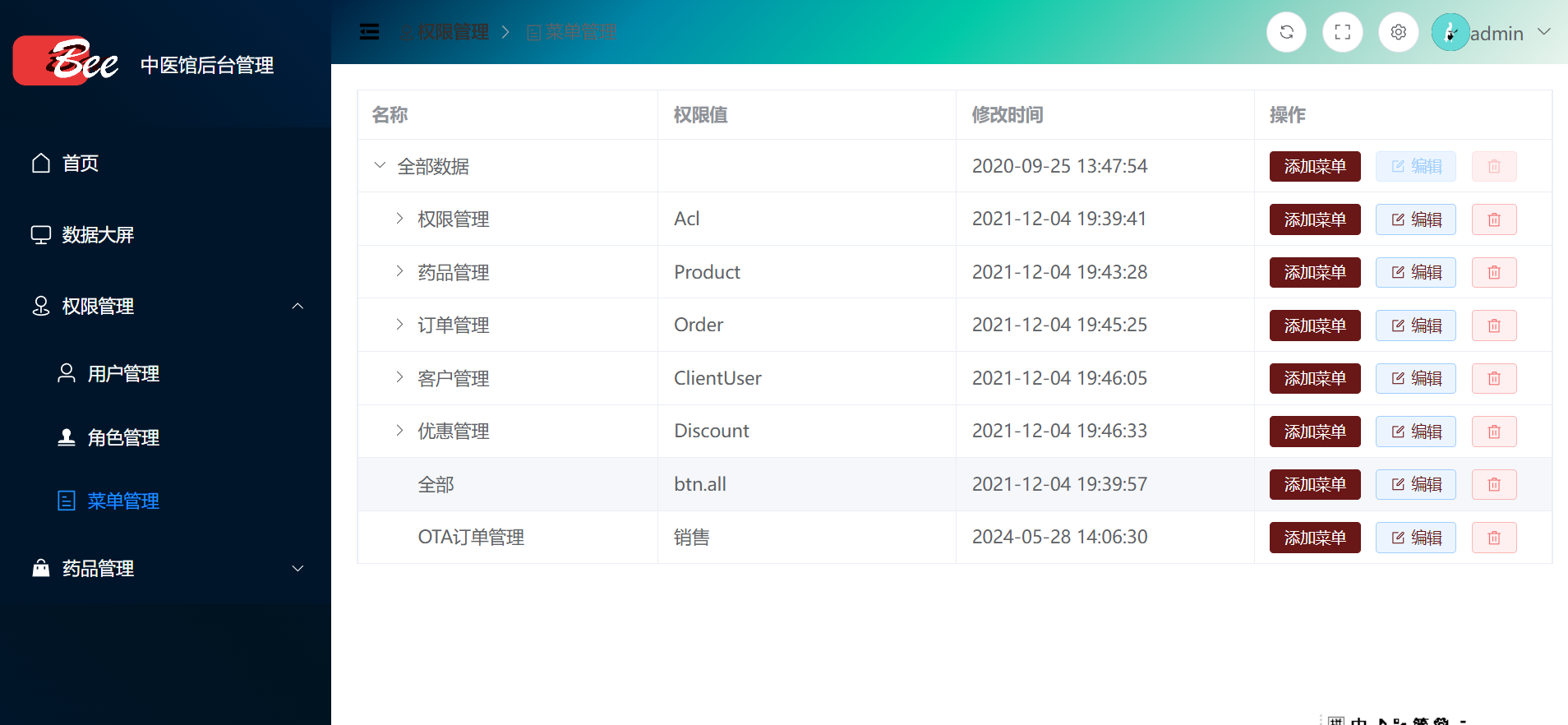Delete the 订单管理 menu entry

tap(1493, 326)
